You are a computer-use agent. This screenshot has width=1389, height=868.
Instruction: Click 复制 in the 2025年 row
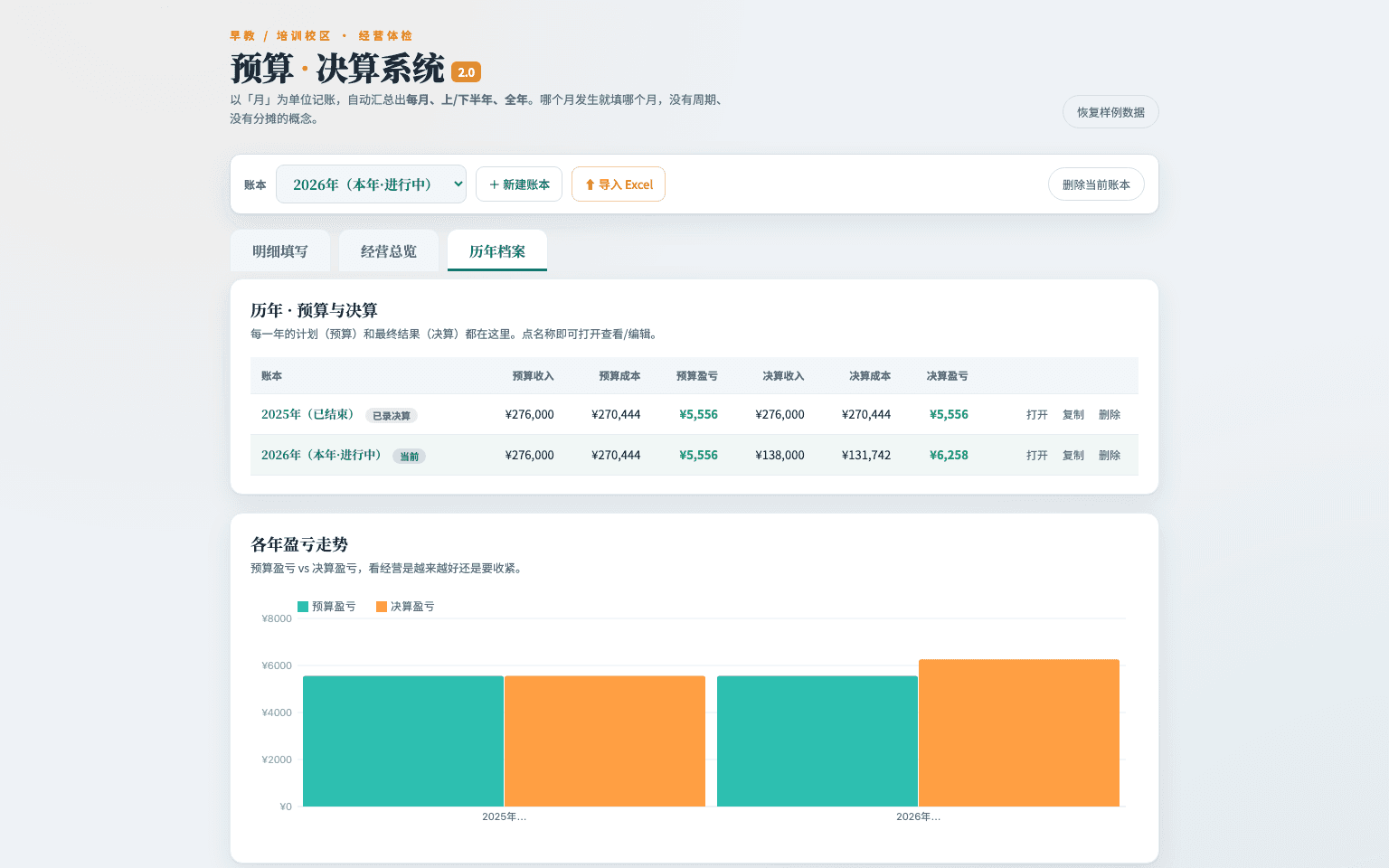[x=1073, y=415]
